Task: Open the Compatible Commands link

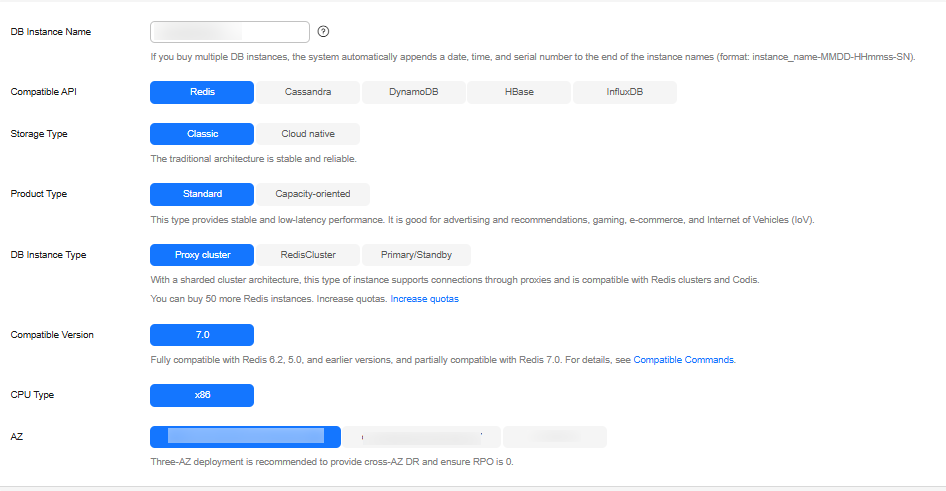Action: pyautogui.click(x=684, y=360)
